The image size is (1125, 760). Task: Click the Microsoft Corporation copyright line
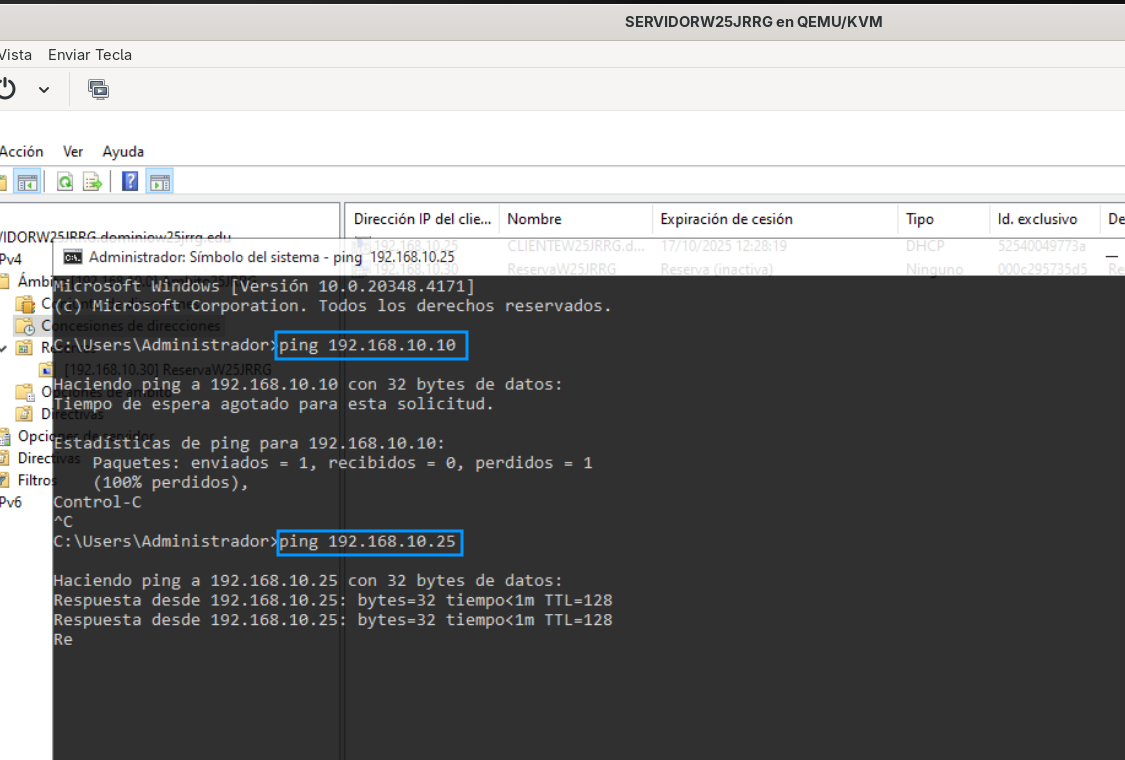click(x=332, y=306)
